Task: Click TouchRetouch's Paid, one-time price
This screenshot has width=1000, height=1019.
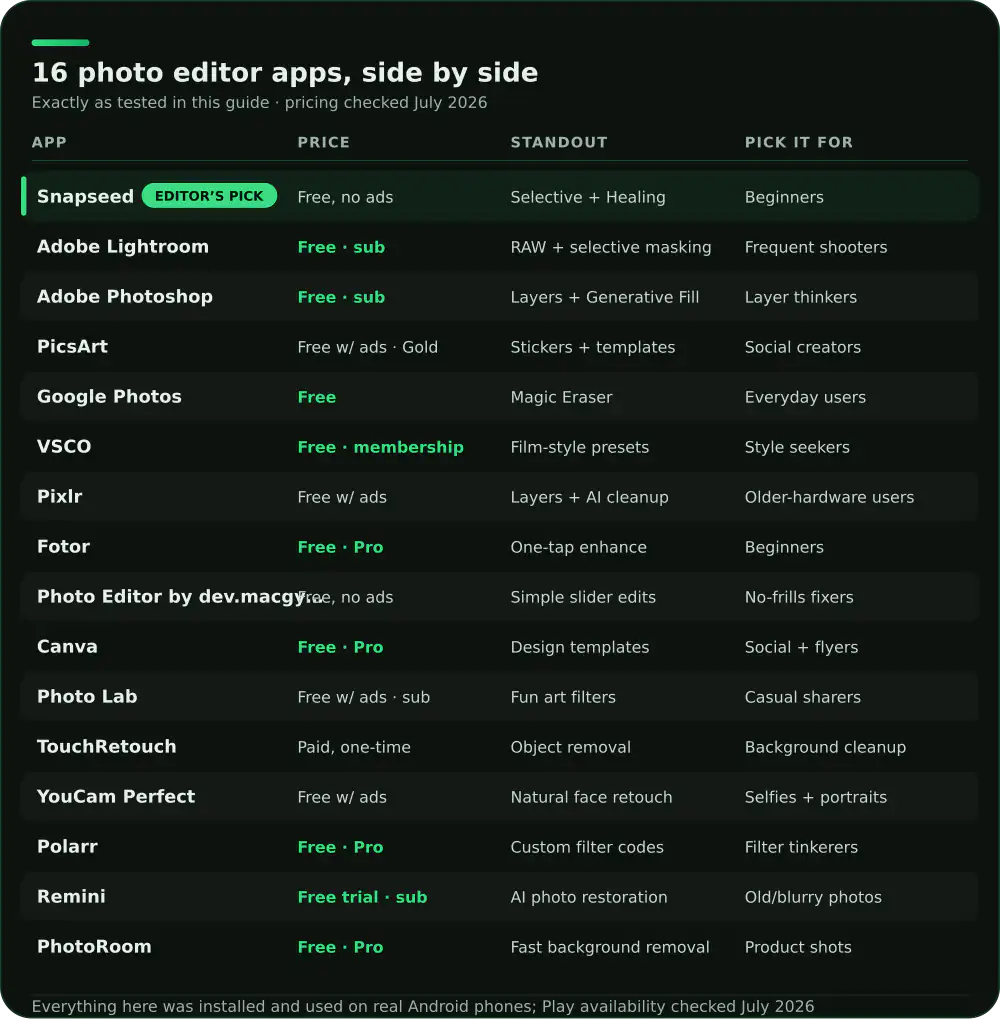Action: [x=354, y=747]
